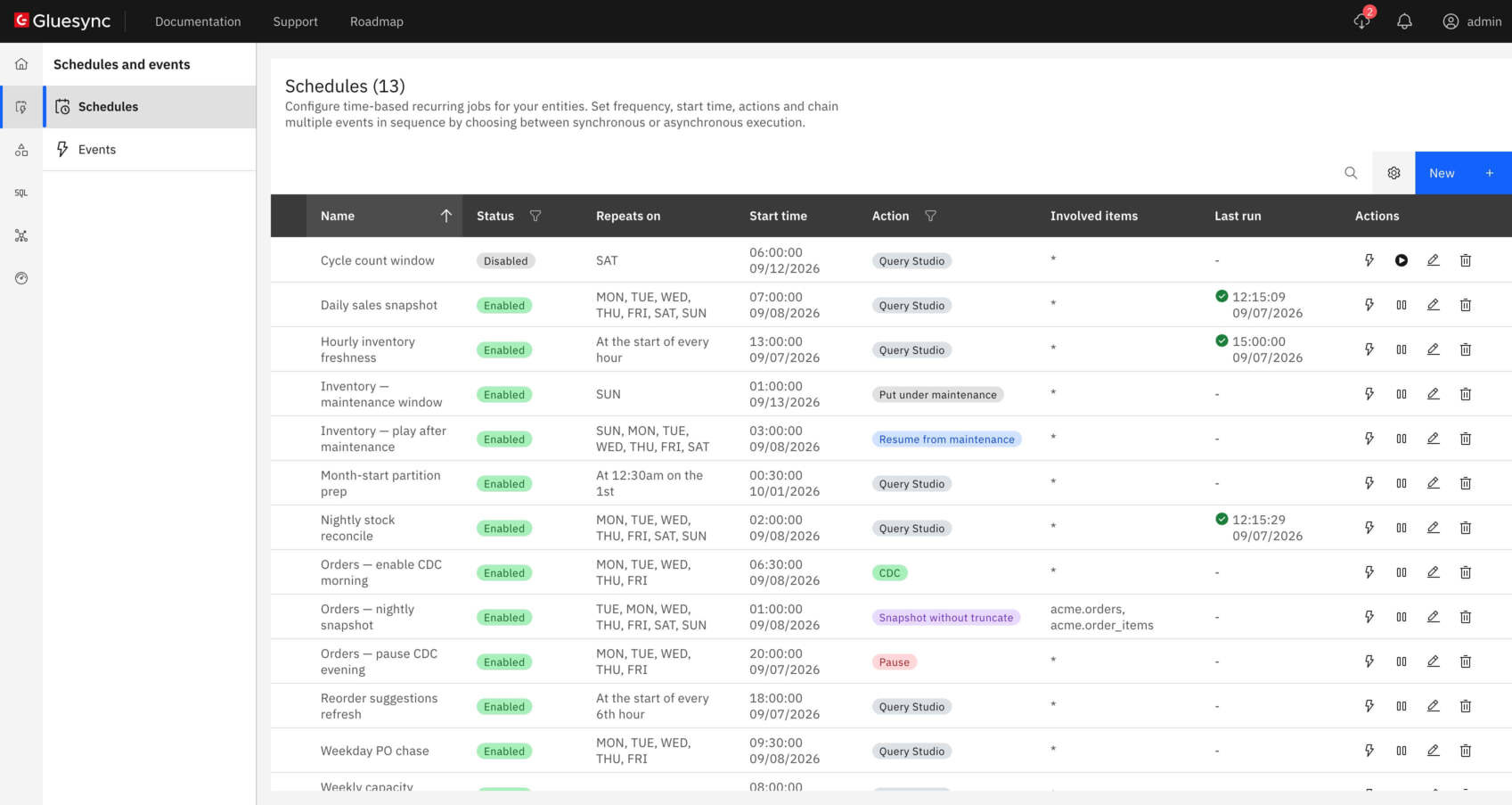This screenshot has height=805, width=1512.
Task: Click the search icon above table
Action: (1351, 173)
